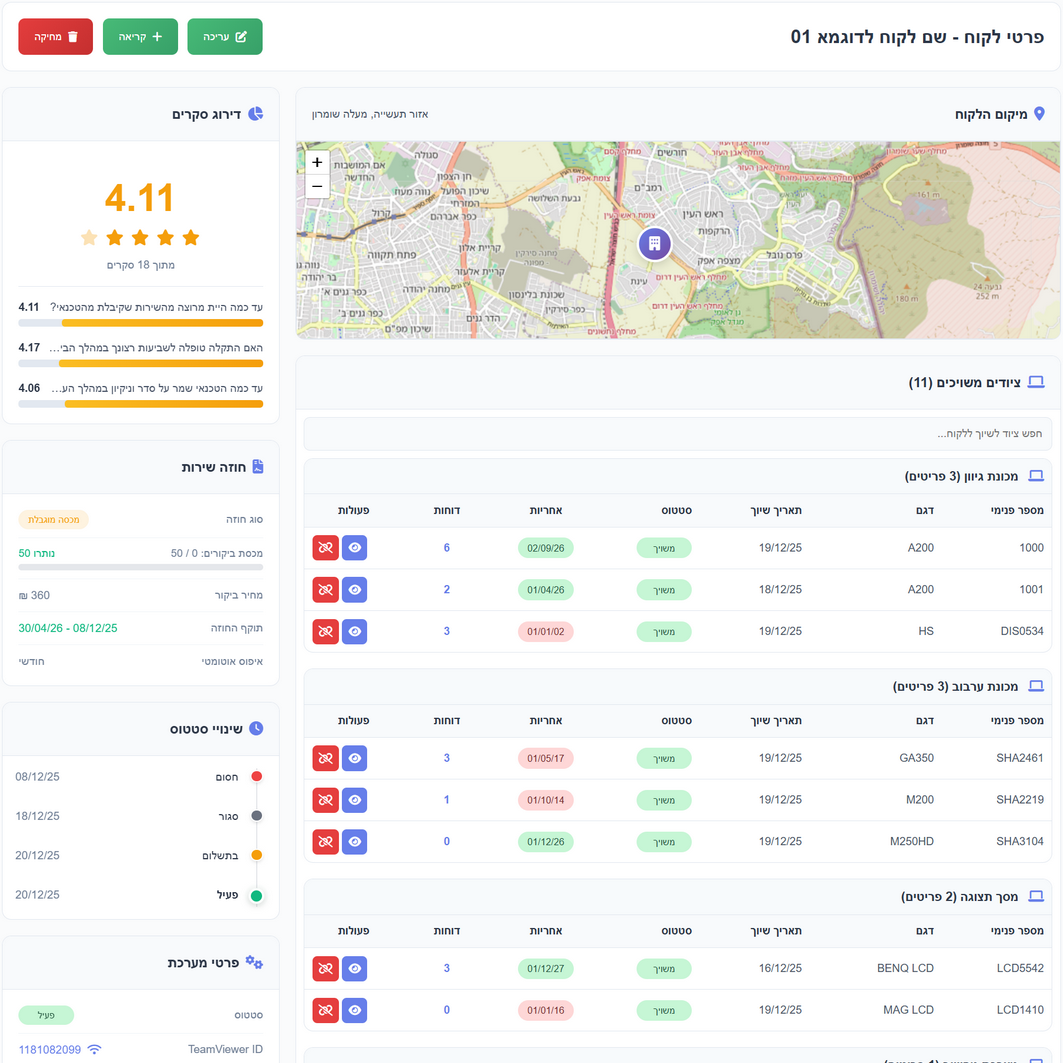Open the TeamViewer ID 1181082099 link
Screen dimensions: 1063x1063
[x=50, y=1049]
